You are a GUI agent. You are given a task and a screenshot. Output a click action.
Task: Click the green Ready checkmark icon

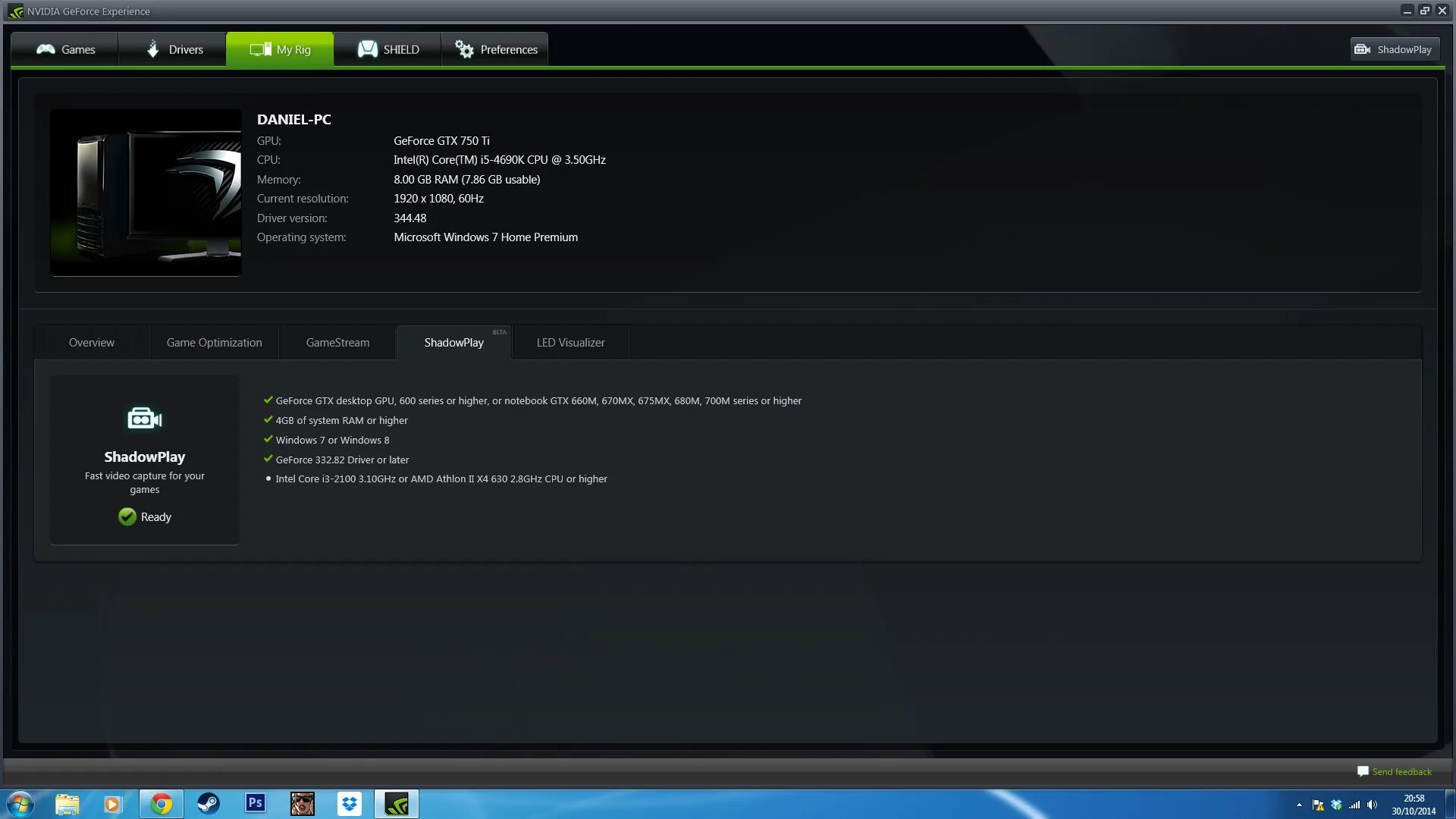coord(127,517)
